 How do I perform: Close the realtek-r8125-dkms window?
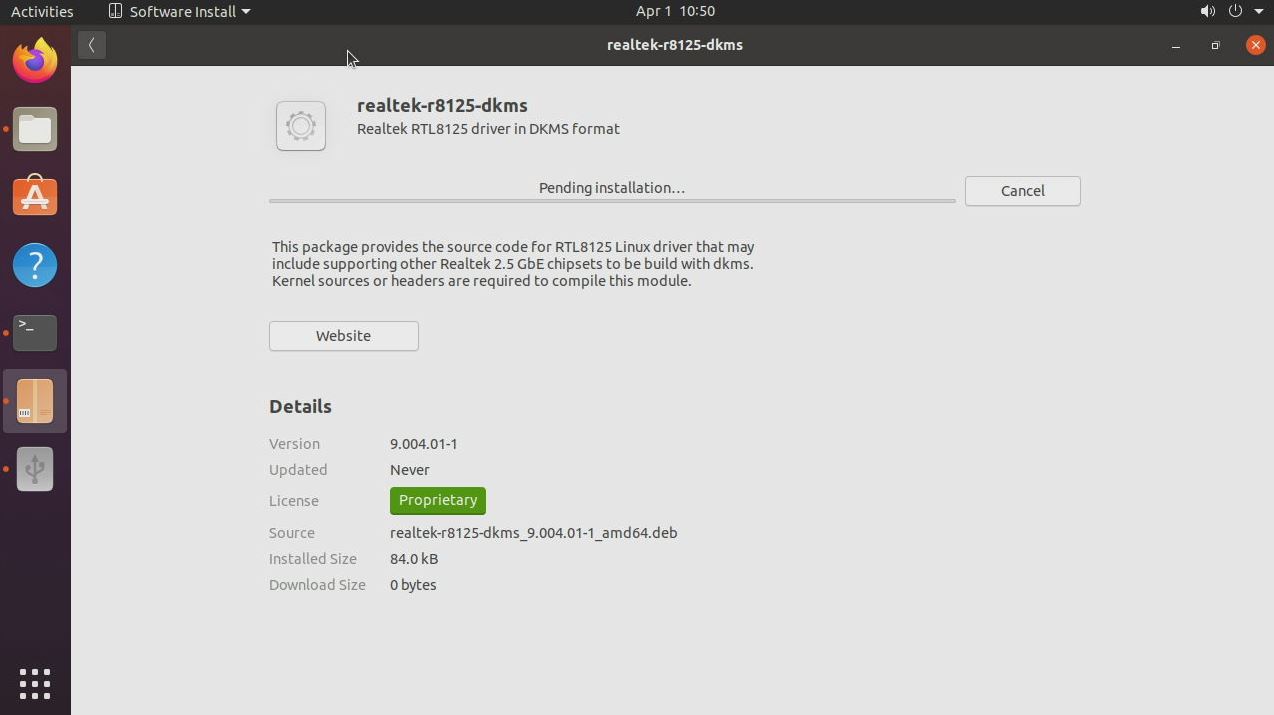click(1255, 45)
